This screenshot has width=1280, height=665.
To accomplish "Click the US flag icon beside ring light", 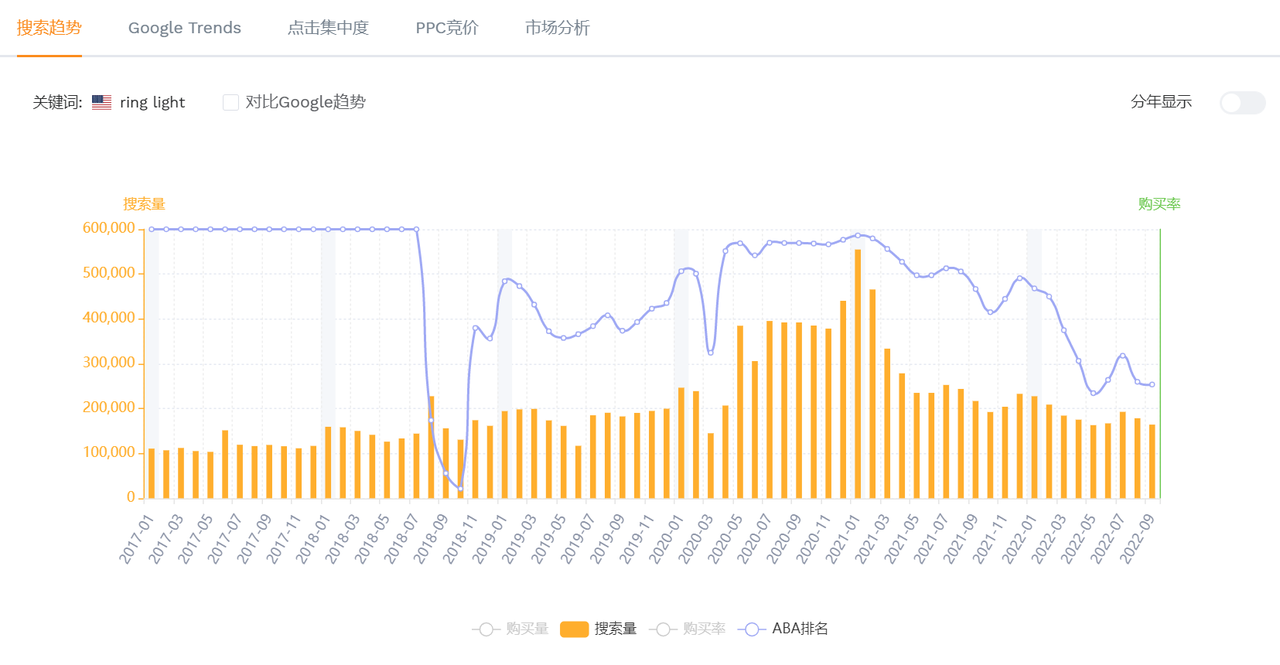I will (x=101, y=102).
